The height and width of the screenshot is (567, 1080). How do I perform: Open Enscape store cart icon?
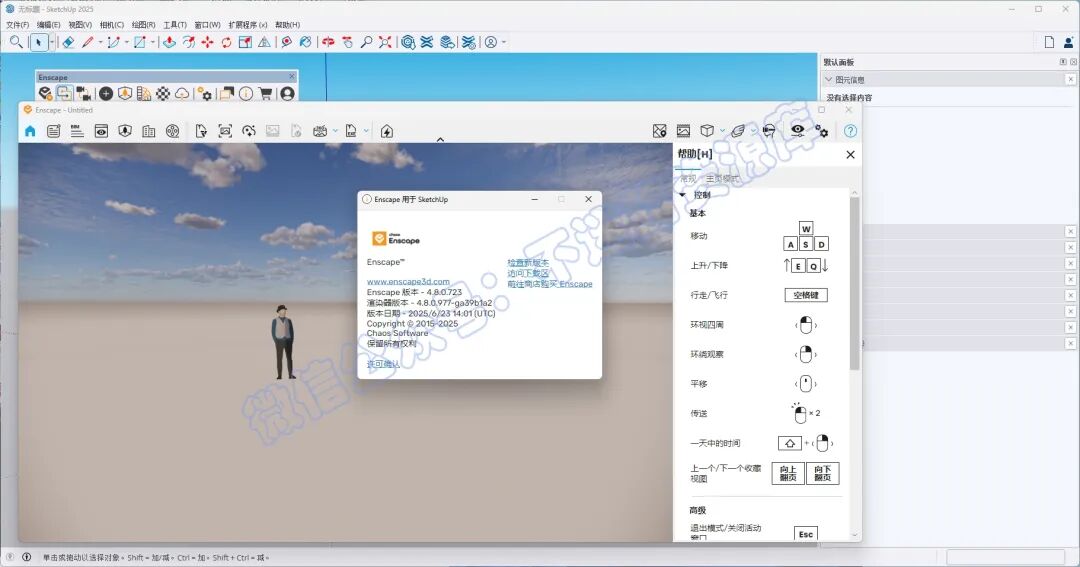pos(265,93)
